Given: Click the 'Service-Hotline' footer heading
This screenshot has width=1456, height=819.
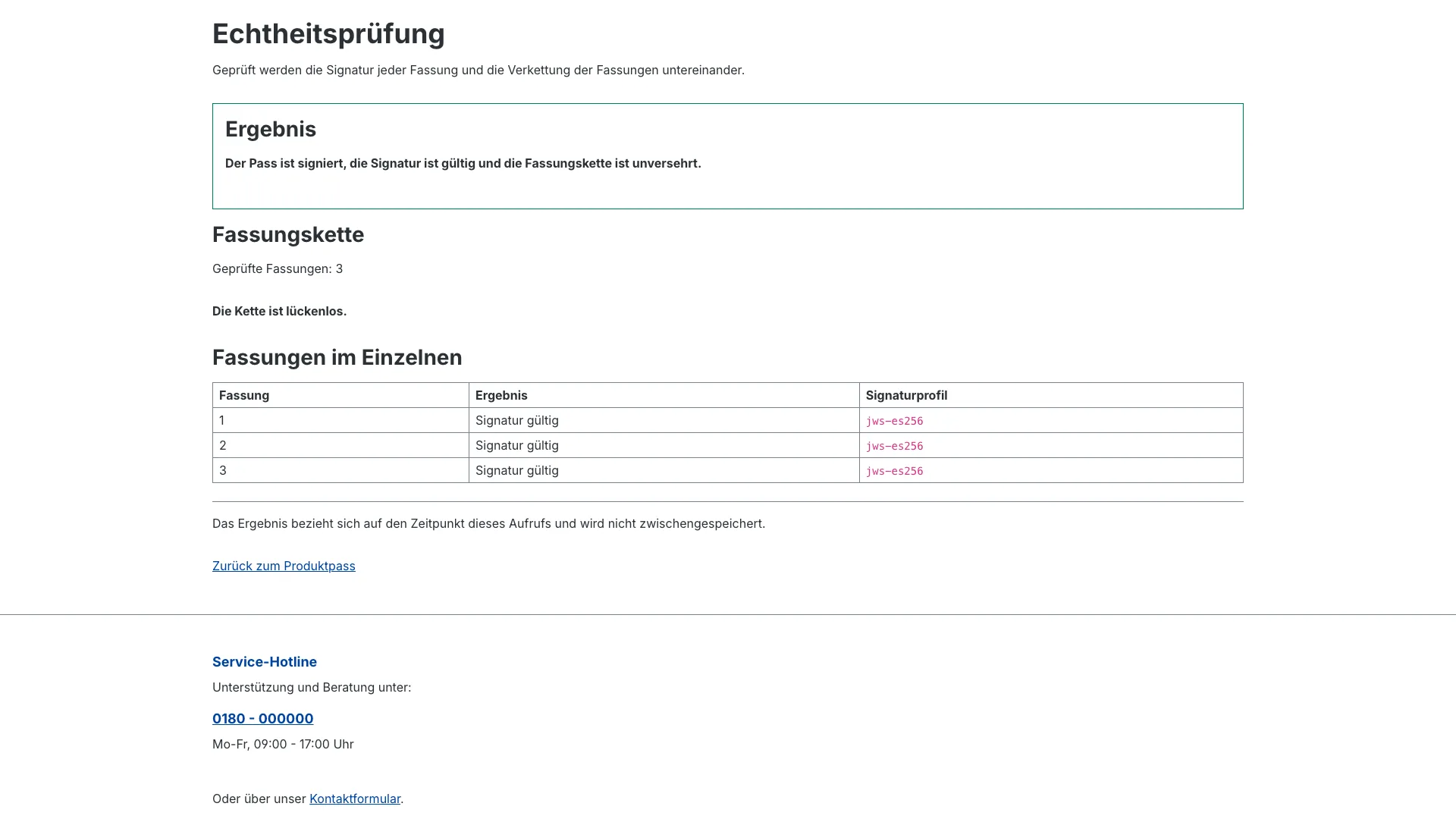Looking at the screenshot, I should [265, 662].
